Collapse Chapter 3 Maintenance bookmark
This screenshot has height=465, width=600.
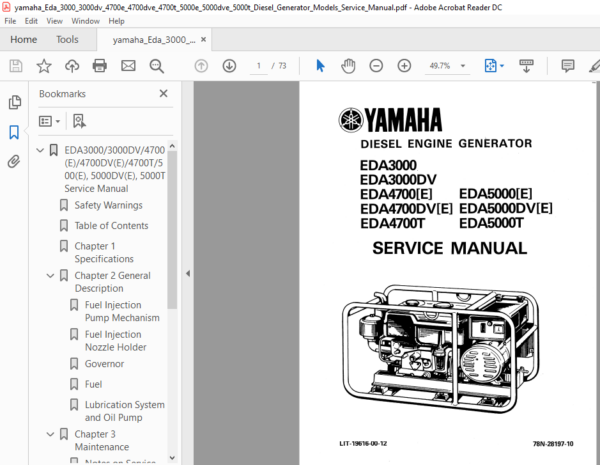(x=50, y=434)
